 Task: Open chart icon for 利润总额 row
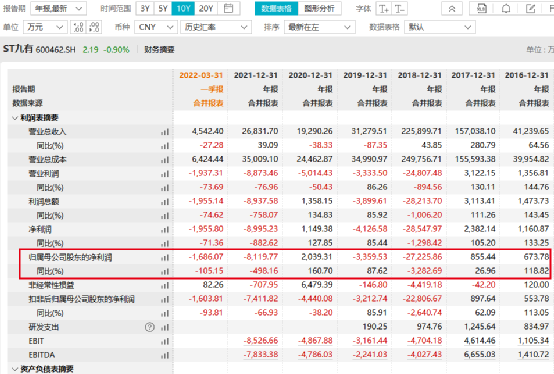165,202
